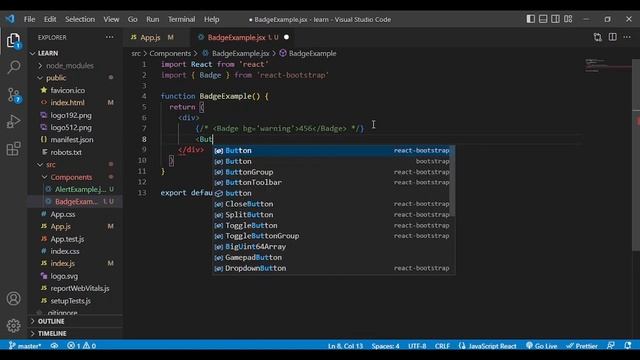Open the File menu
This screenshot has width=640, height=360.
(x=29, y=19)
